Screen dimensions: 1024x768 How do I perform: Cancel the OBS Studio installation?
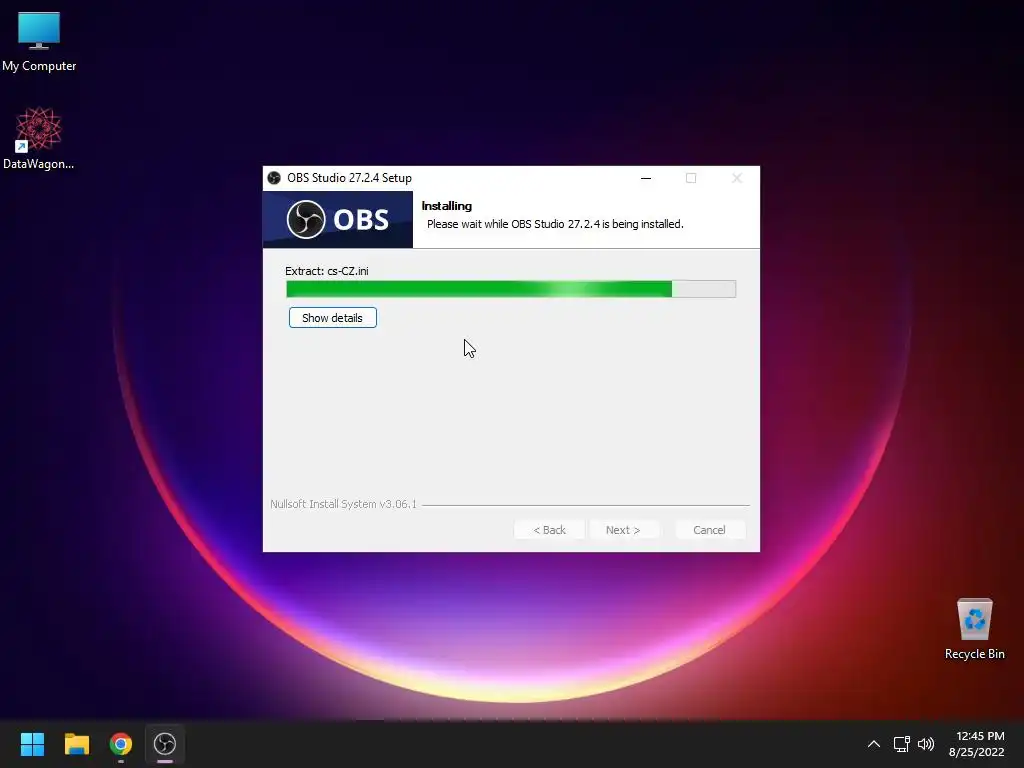point(709,530)
